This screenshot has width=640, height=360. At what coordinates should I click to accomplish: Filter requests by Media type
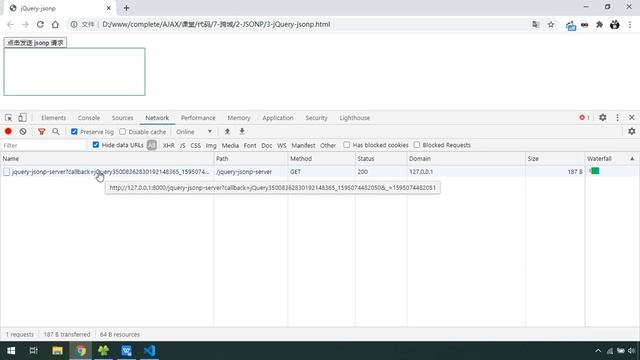point(230,145)
